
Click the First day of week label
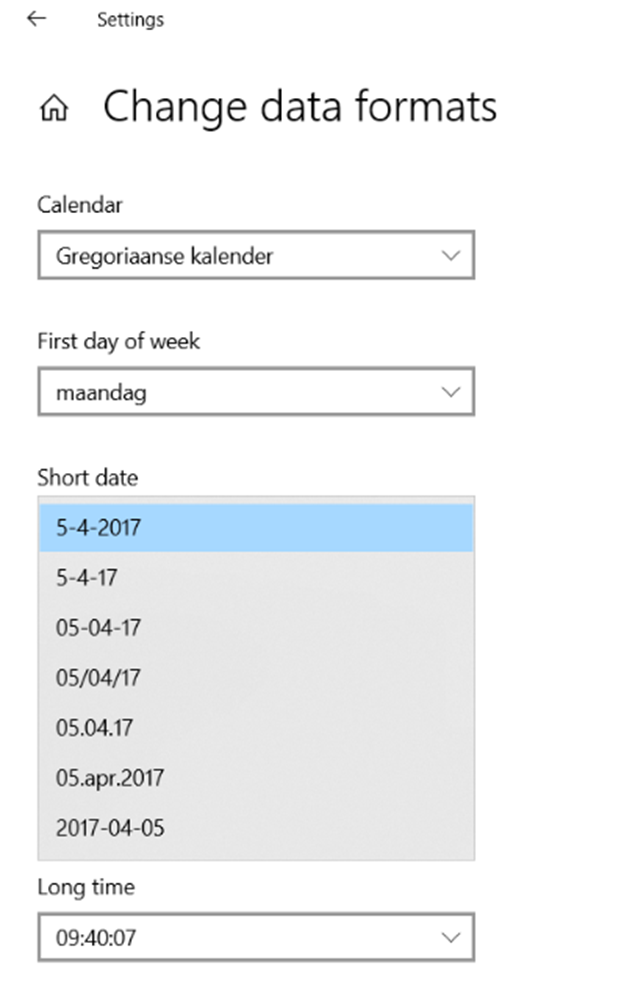118,341
